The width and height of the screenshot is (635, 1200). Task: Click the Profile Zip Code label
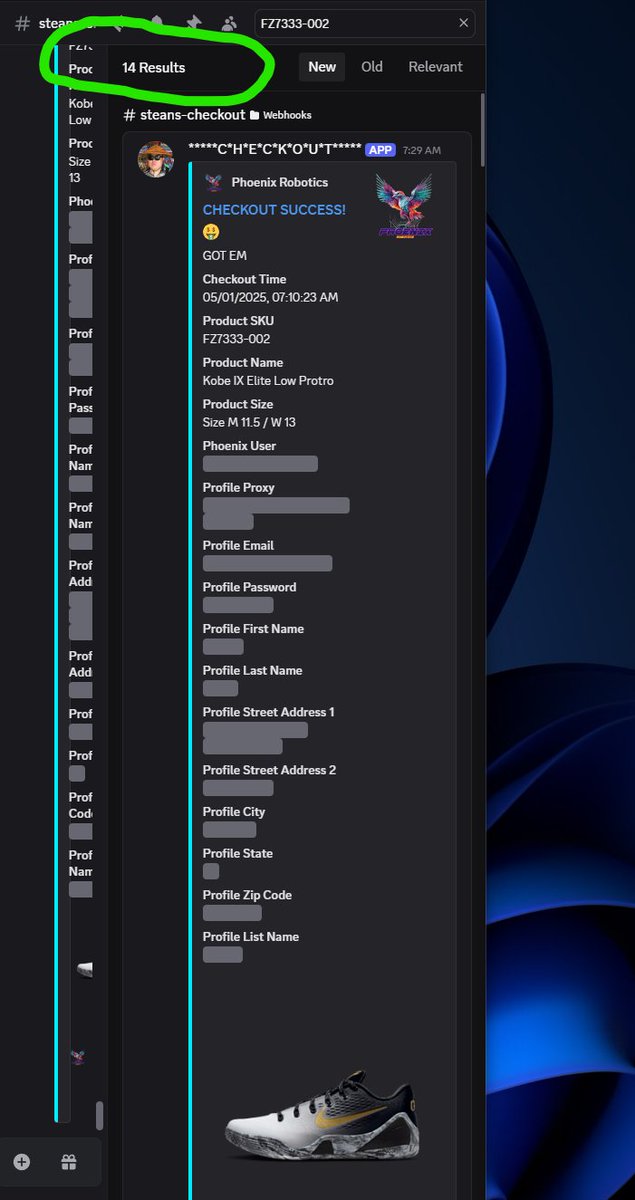click(248, 896)
